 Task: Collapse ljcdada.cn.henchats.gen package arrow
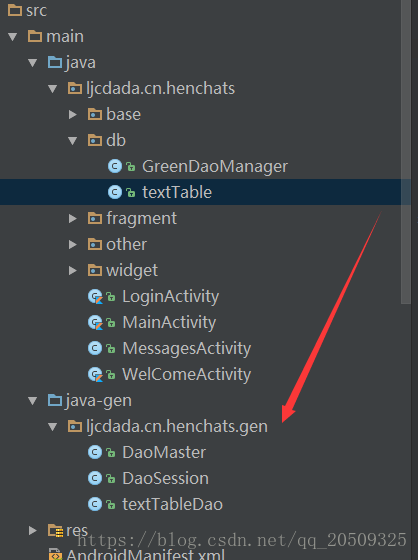(x=53, y=427)
